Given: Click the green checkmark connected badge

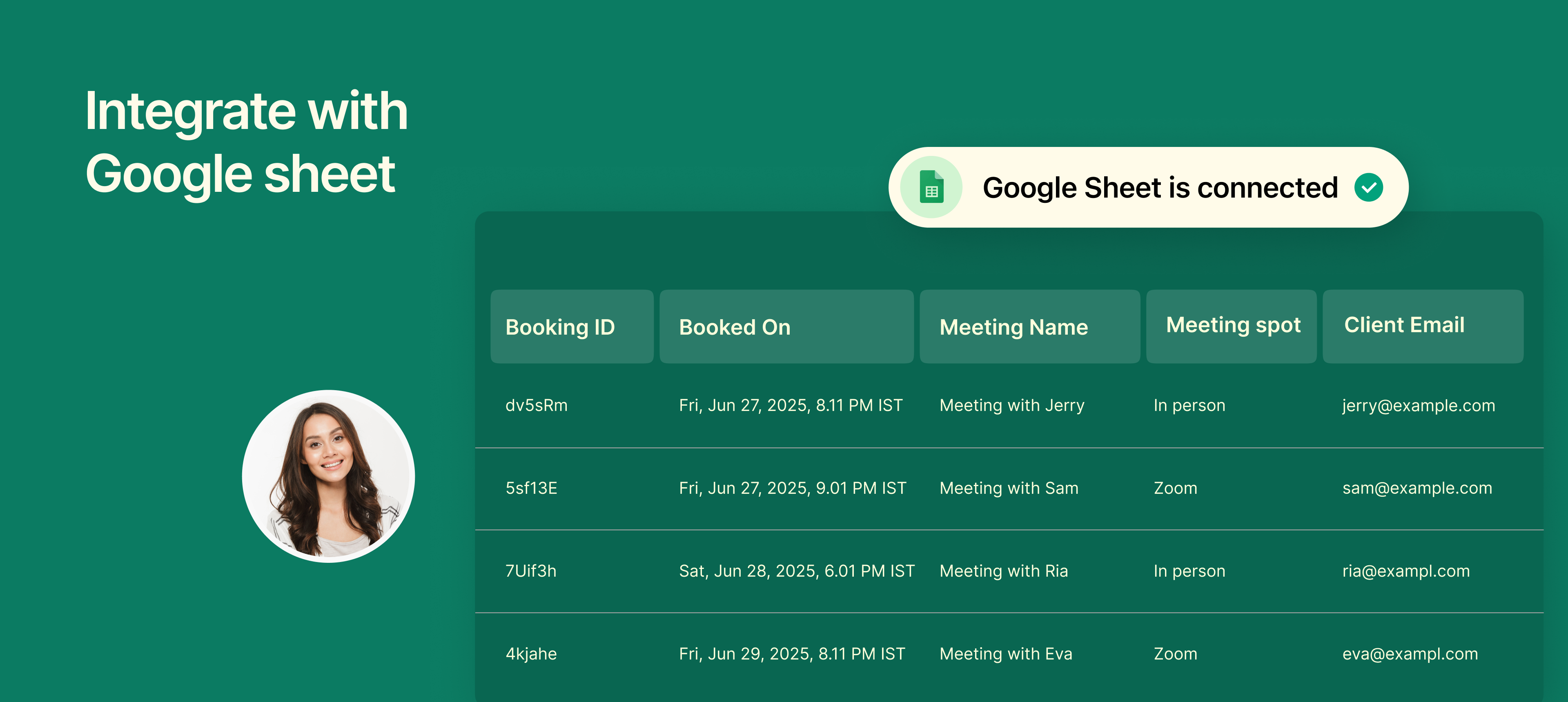Looking at the screenshot, I should [x=1368, y=187].
